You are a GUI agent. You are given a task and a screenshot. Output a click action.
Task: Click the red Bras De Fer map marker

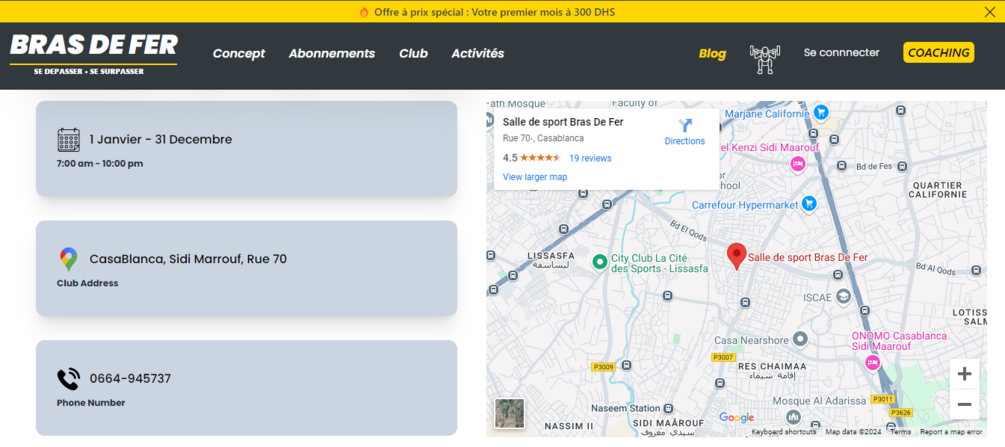(x=736, y=257)
